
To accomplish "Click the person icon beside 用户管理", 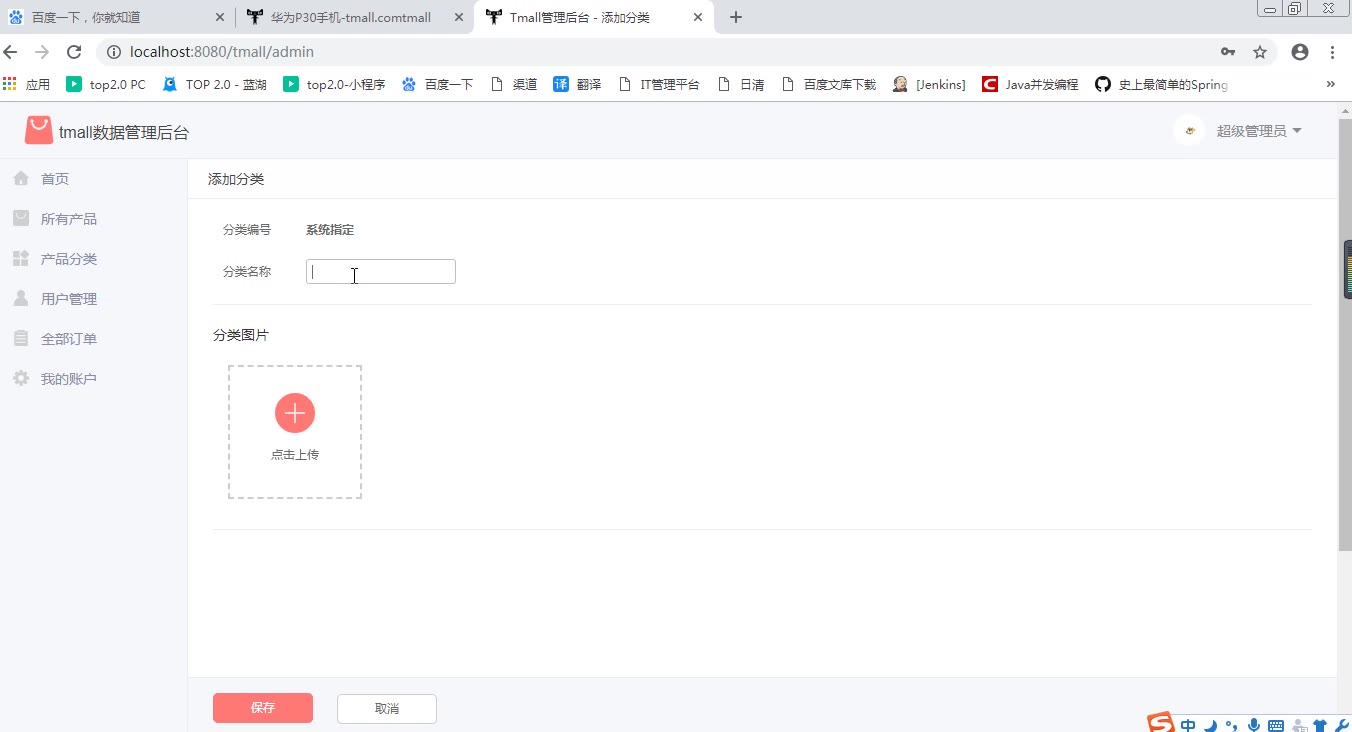I will coord(21,298).
